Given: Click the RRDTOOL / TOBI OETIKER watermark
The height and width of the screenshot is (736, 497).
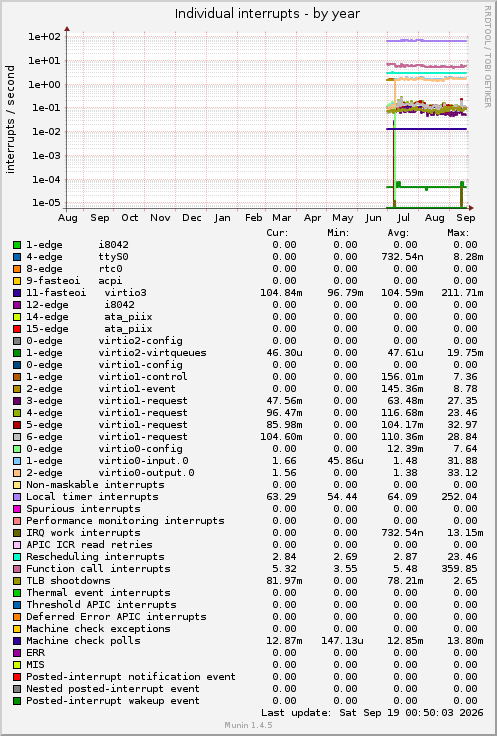Looking at the screenshot, I should (487, 57).
